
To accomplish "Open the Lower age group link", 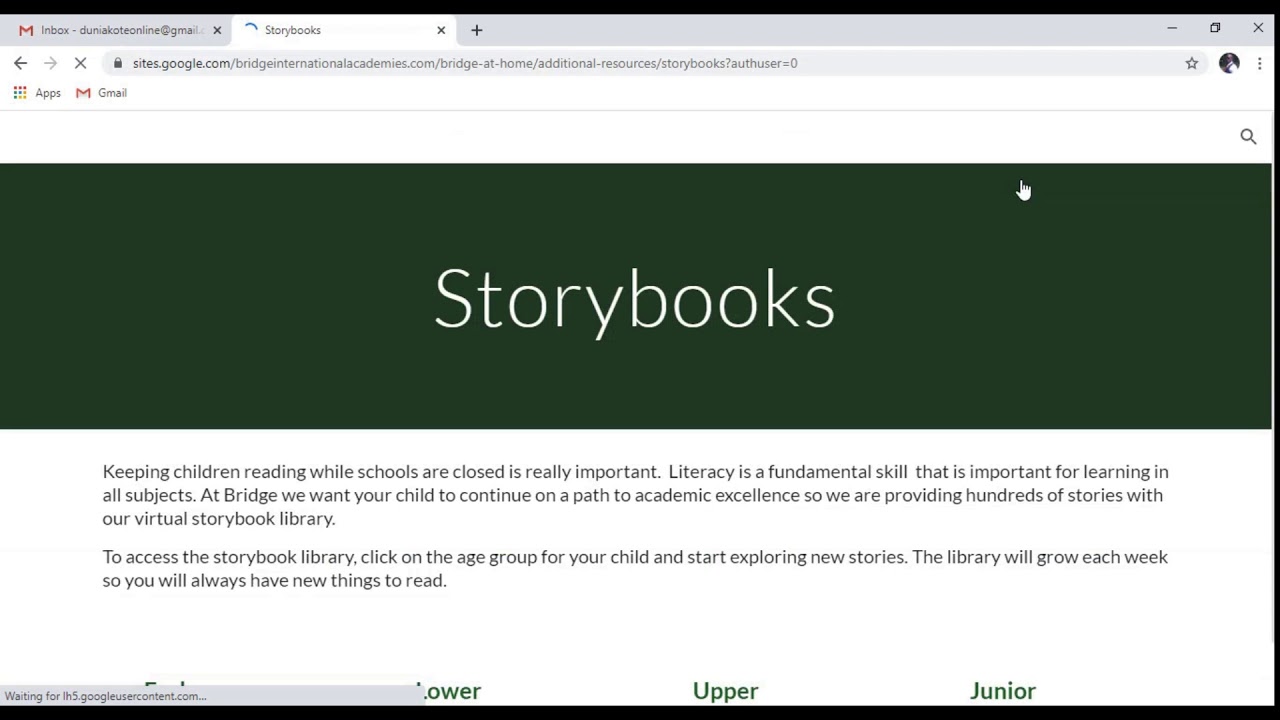I will [449, 691].
